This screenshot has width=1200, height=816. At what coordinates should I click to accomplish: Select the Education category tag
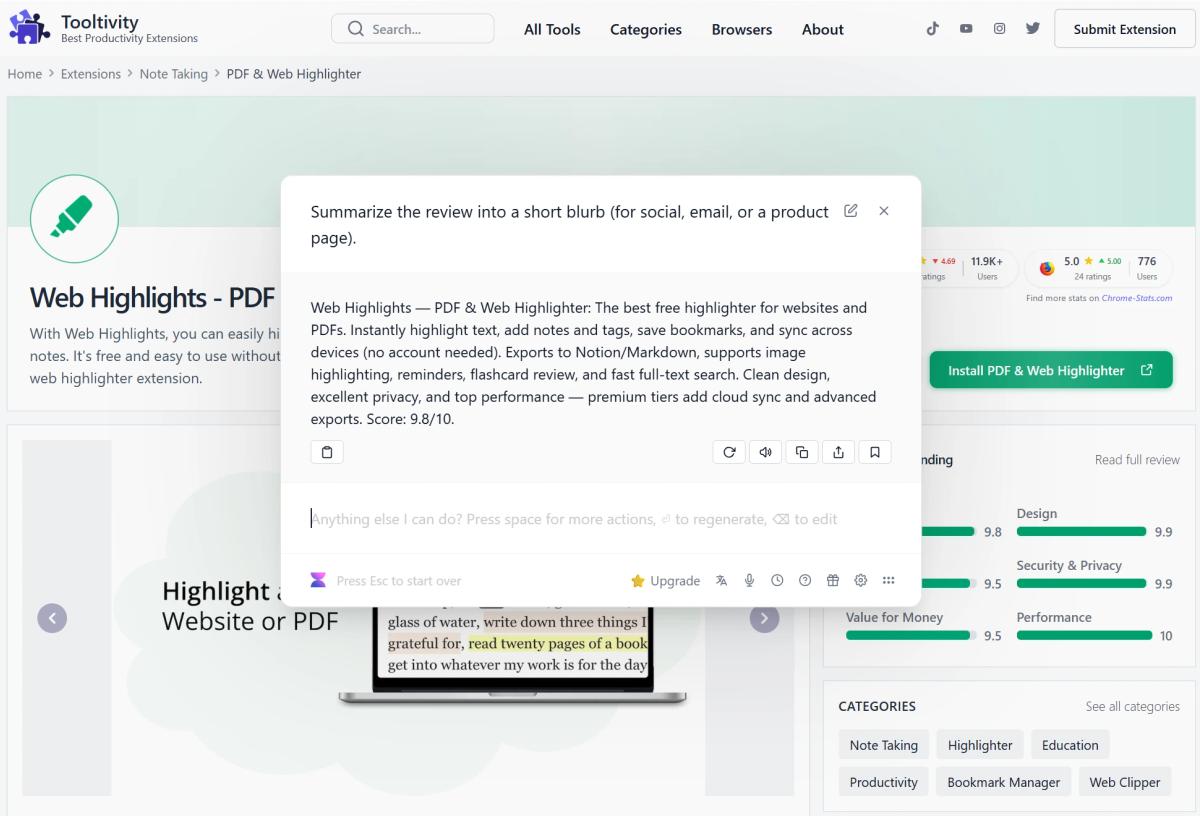[1070, 745]
